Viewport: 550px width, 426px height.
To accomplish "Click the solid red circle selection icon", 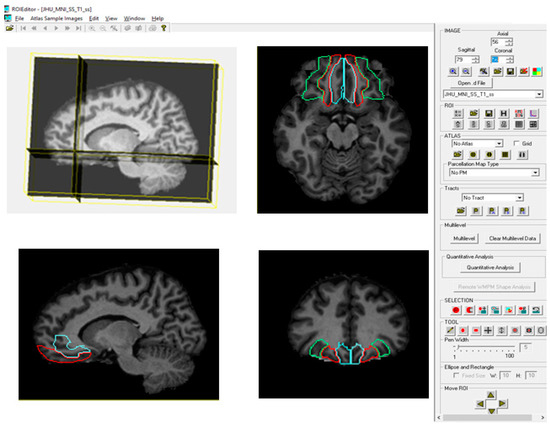I will tap(456, 310).
